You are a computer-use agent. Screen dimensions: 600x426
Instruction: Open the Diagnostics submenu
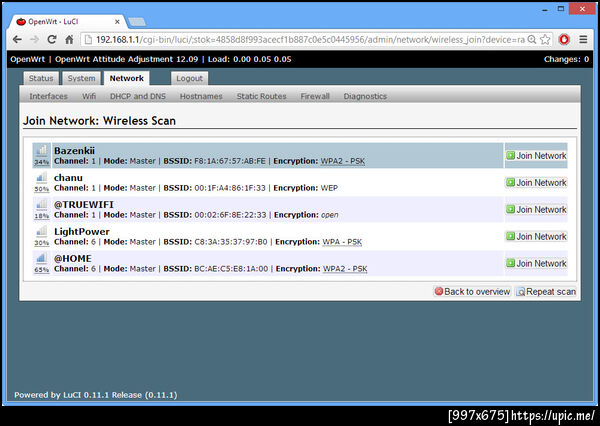pyautogui.click(x=365, y=96)
